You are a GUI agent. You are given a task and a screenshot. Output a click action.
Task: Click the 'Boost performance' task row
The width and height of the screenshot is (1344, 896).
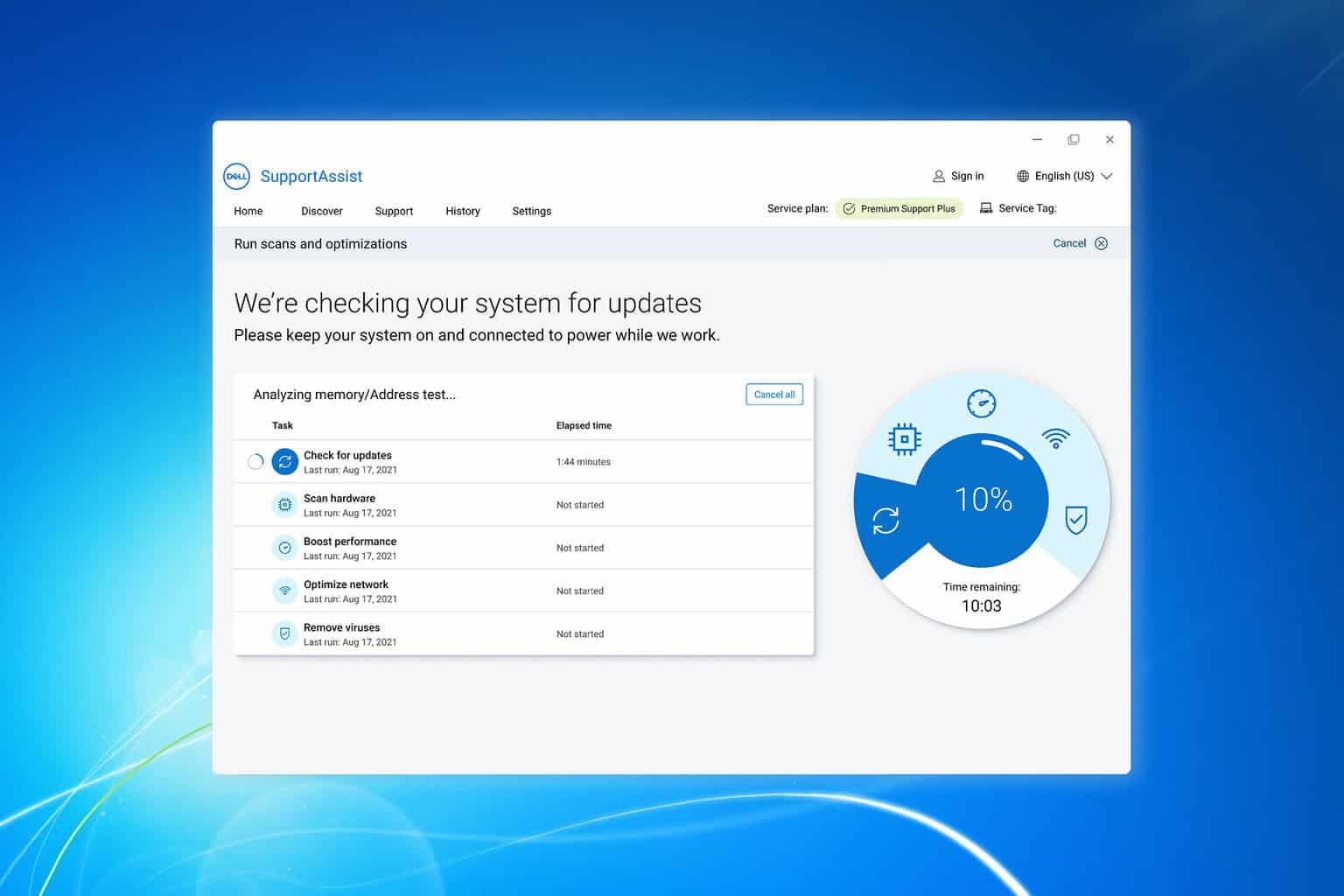tap(524, 548)
